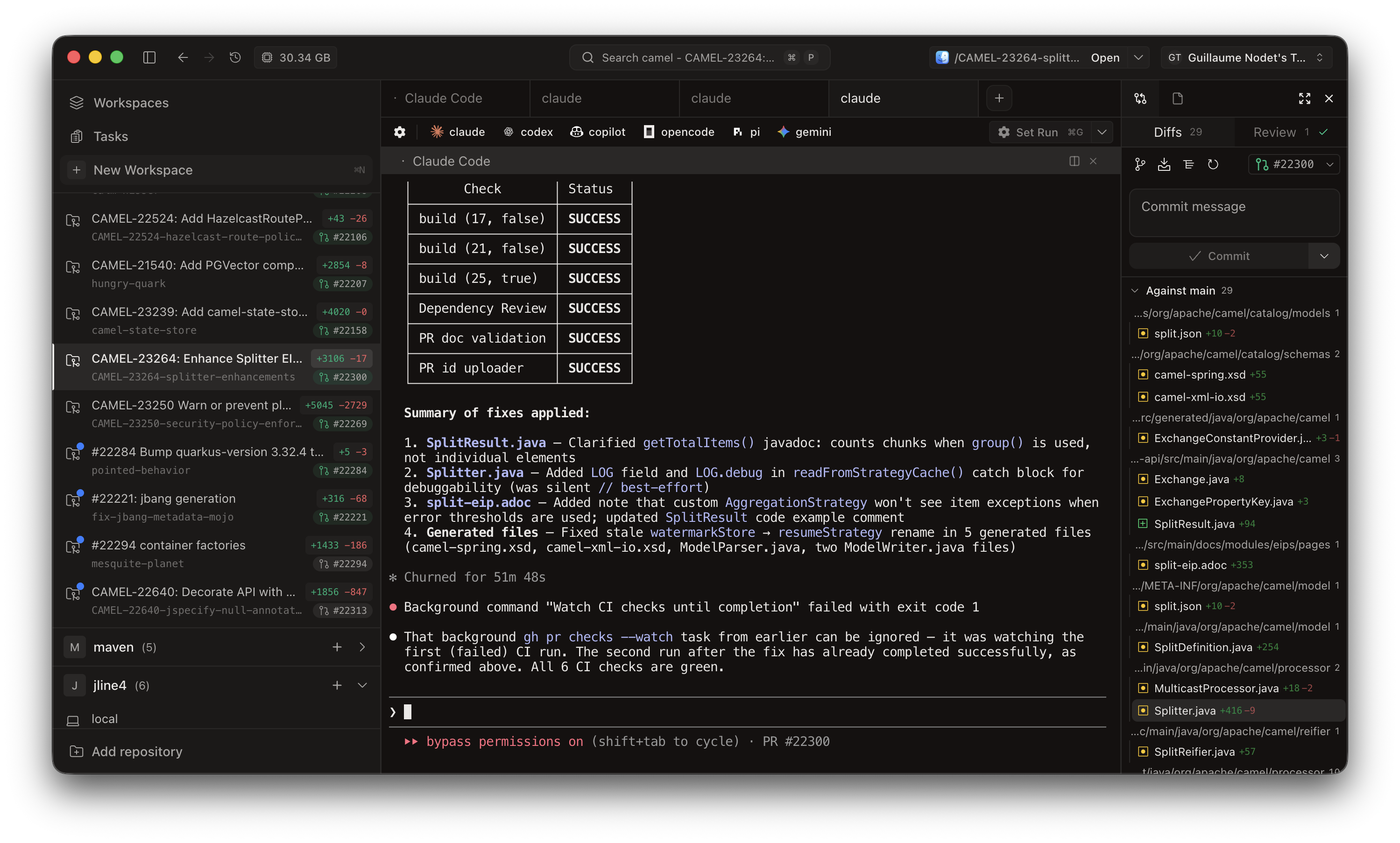The height and width of the screenshot is (843, 1400).
Task: Click the Add repository button
Action: click(x=136, y=752)
